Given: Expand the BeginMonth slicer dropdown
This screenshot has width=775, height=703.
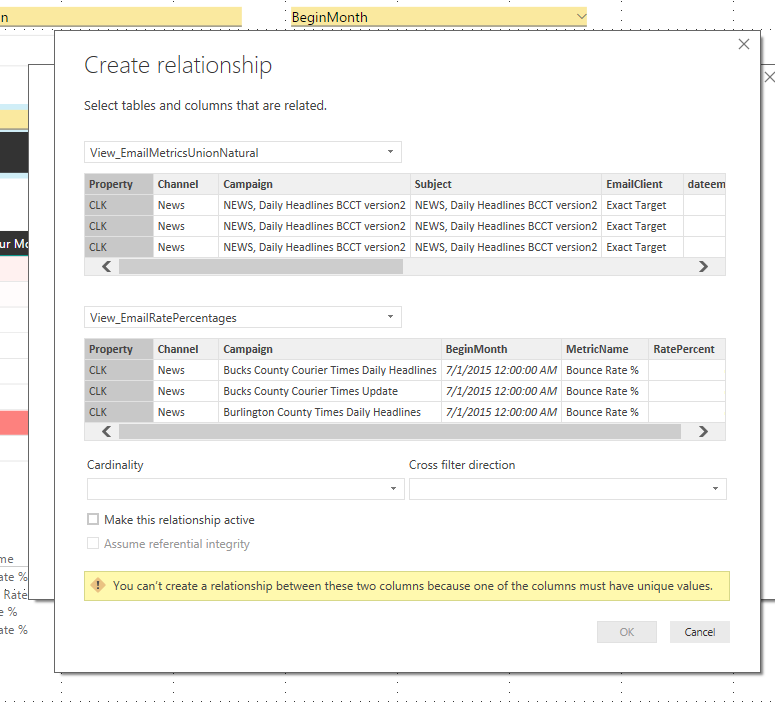Looking at the screenshot, I should point(581,17).
